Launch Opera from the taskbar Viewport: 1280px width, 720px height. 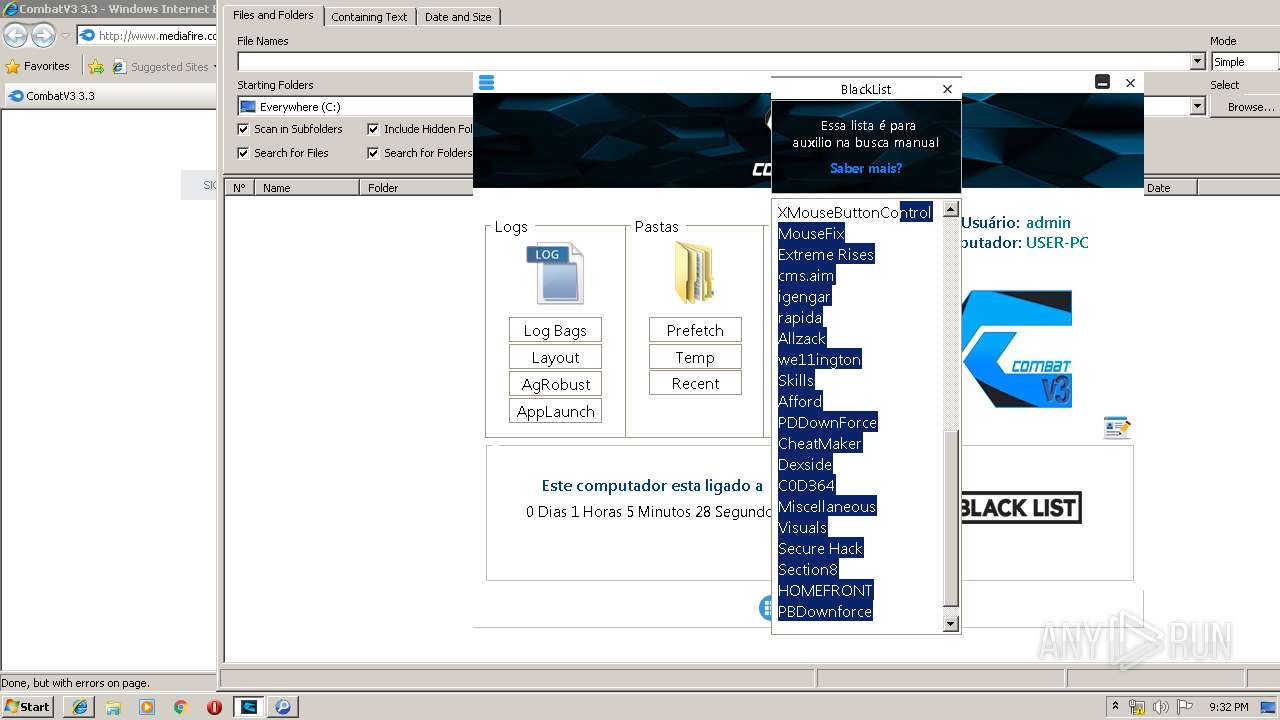pyautogui.click(x=214, y=707)
